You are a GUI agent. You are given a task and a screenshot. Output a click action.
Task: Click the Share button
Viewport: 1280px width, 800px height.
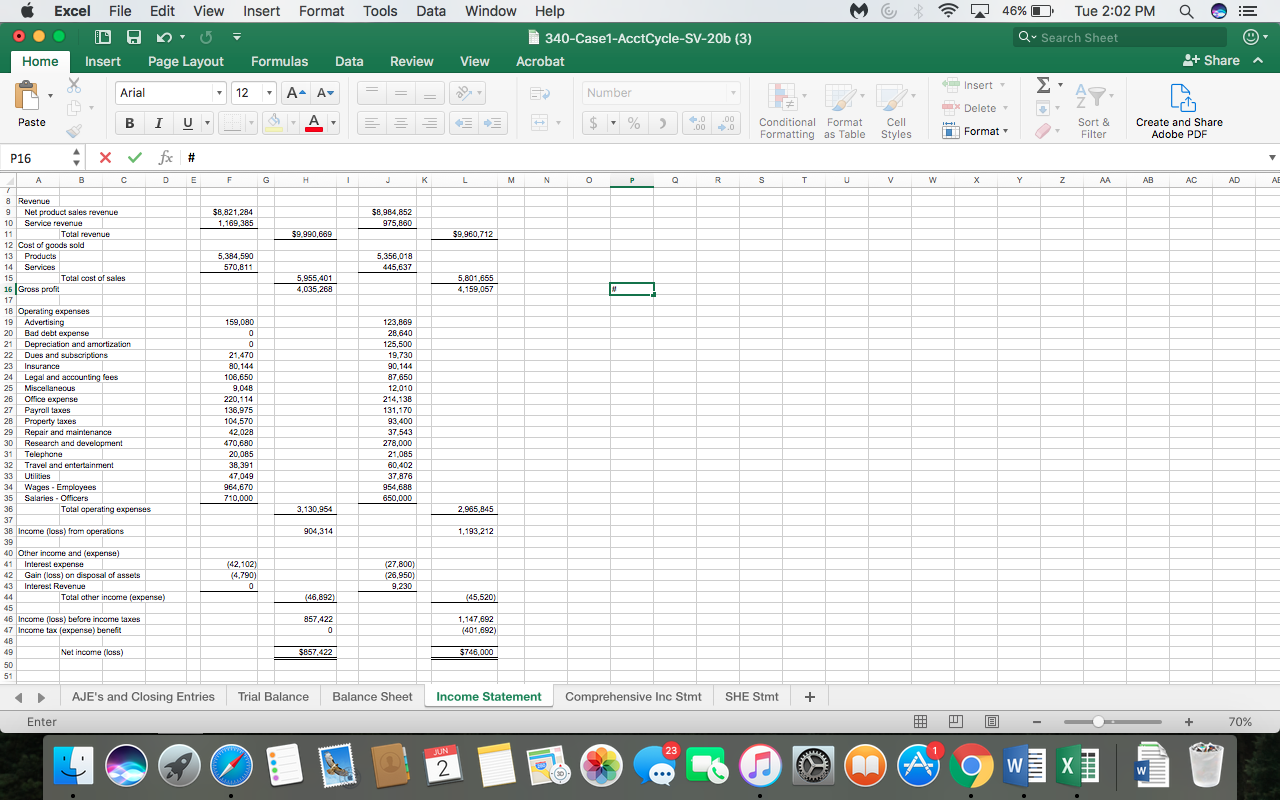(1212, 61)
